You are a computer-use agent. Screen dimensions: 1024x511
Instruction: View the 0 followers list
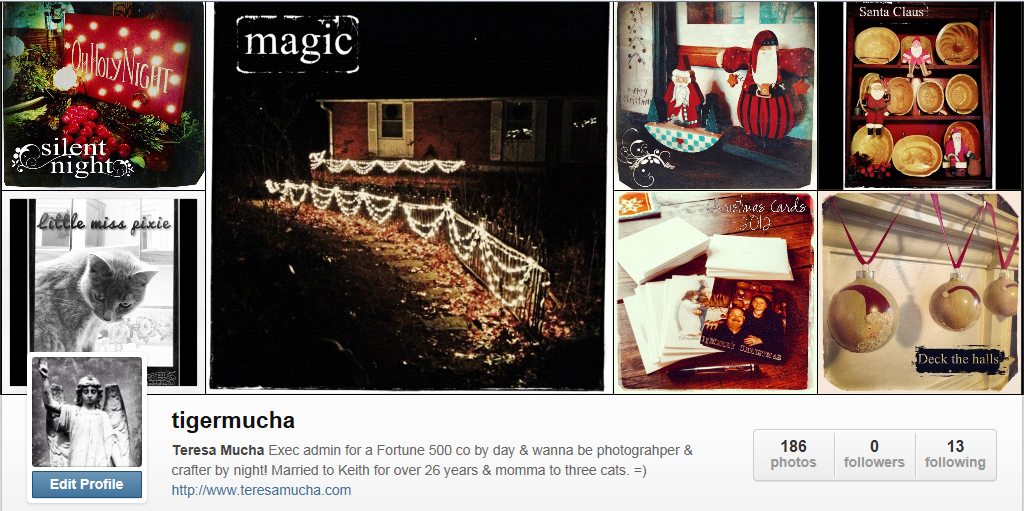tap(874, 455)
